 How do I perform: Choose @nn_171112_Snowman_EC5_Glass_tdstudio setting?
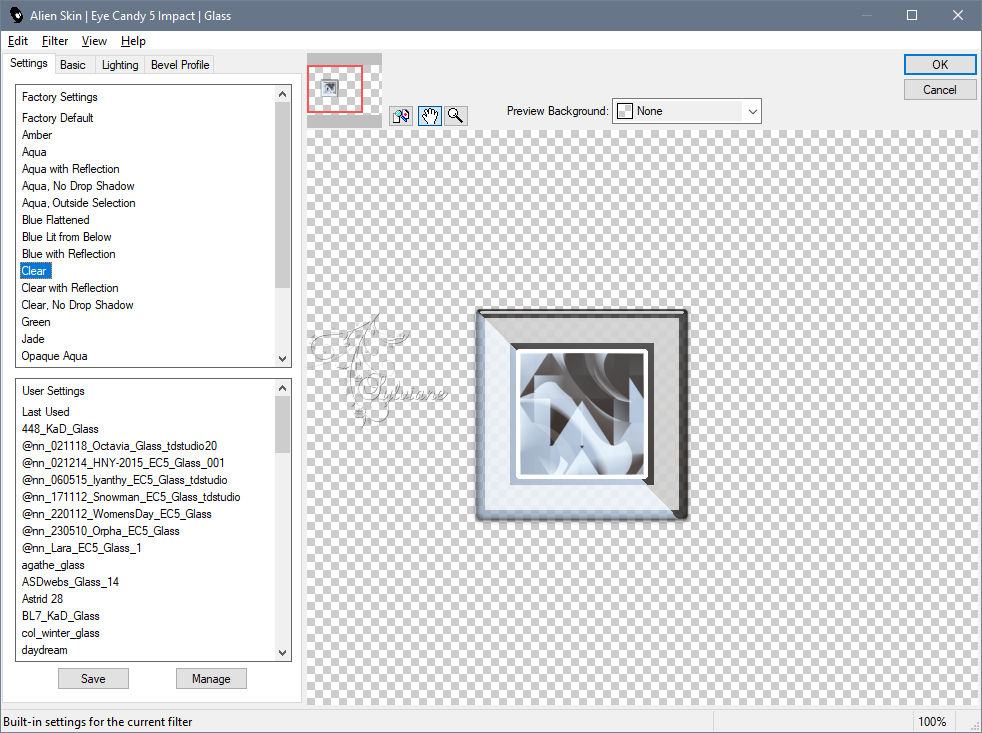pyautogui.click(x=131, y=496)
